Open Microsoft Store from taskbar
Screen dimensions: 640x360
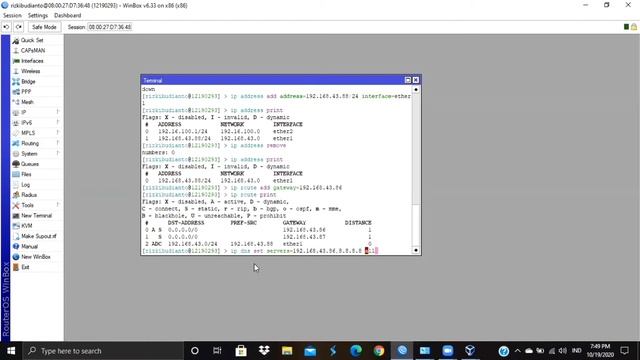click(241, 351)
